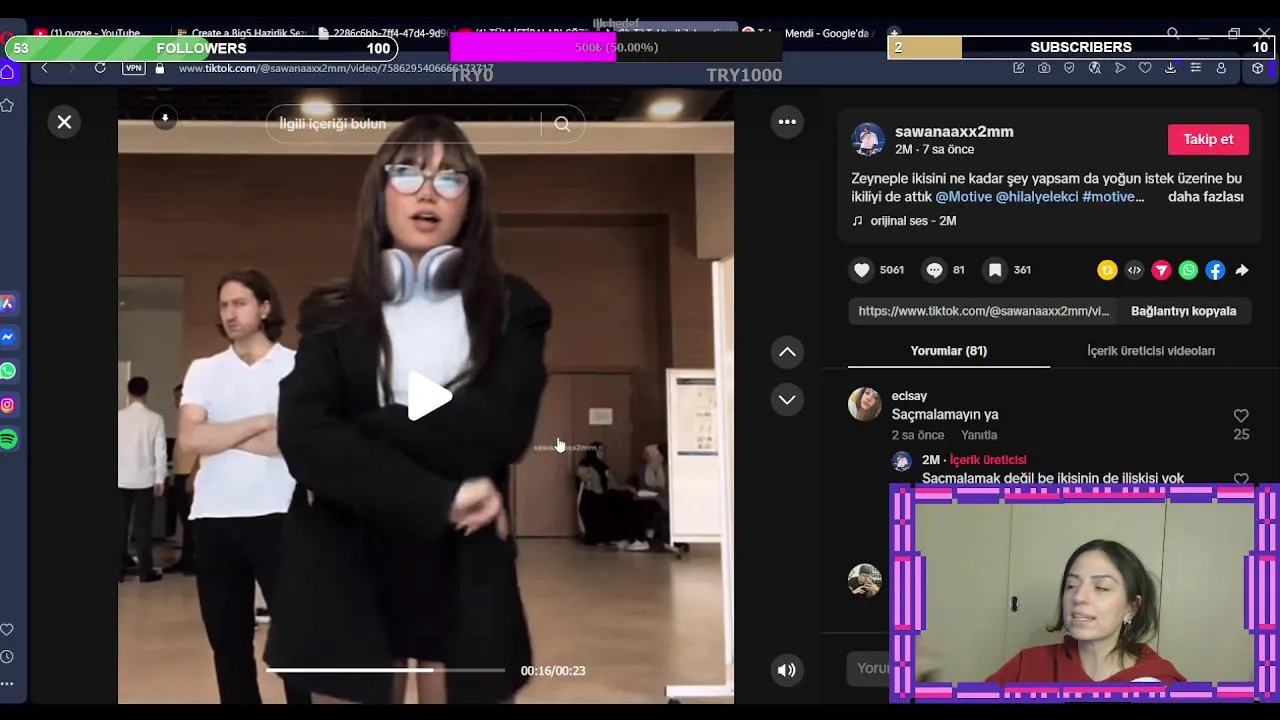Viewport: 1280px width, 720px height.
Task: Open sawanaaxx2mm profile name
Action: coord(954,132)
